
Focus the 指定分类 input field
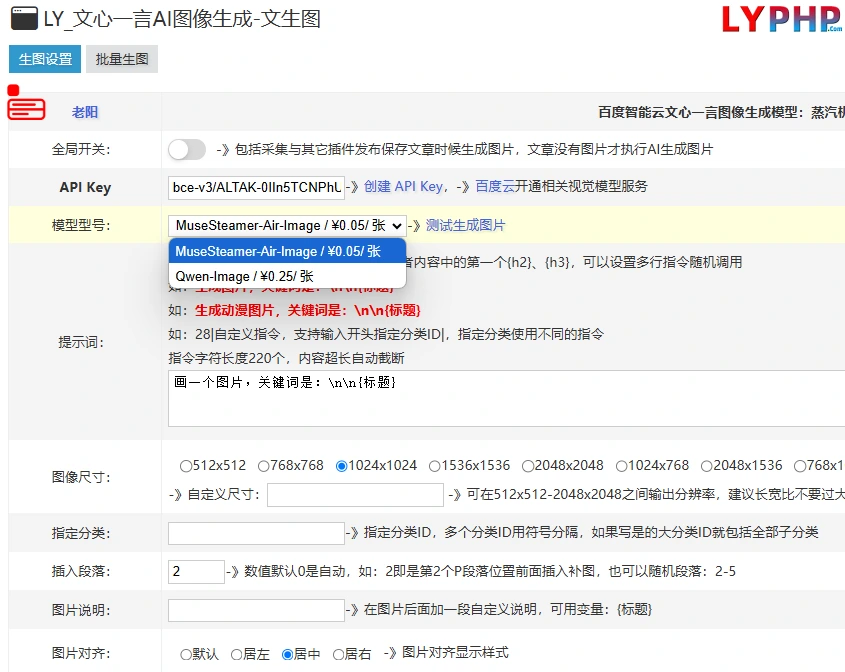pos(256,533)
